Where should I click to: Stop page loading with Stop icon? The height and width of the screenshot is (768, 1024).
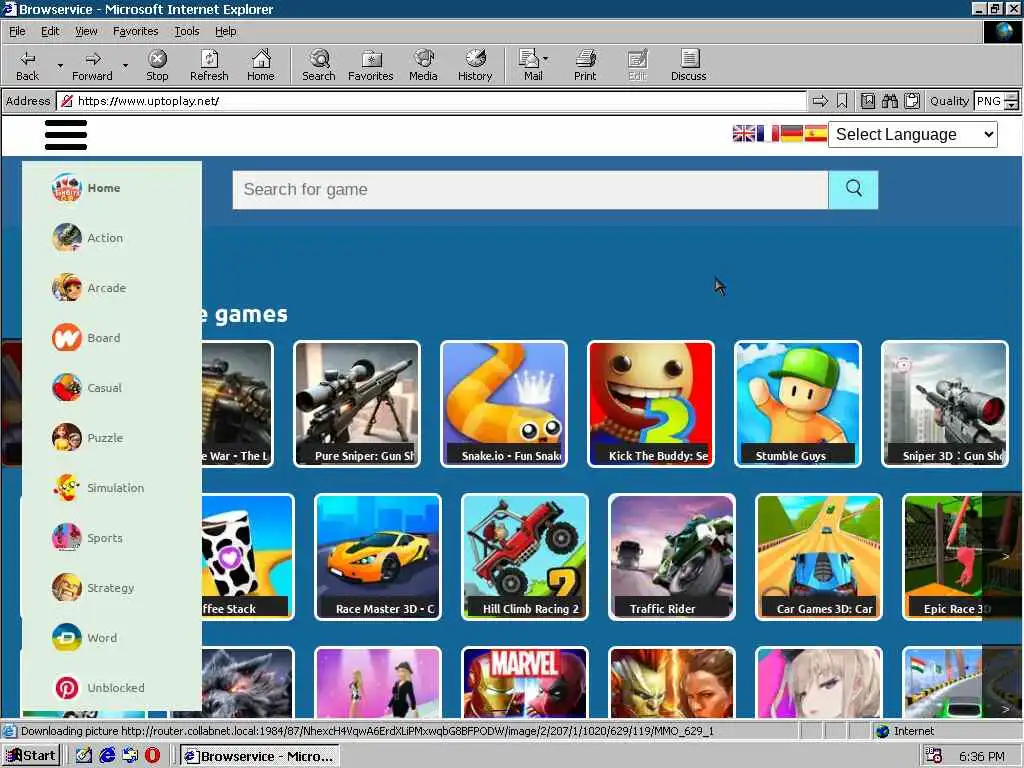point(157,65)
